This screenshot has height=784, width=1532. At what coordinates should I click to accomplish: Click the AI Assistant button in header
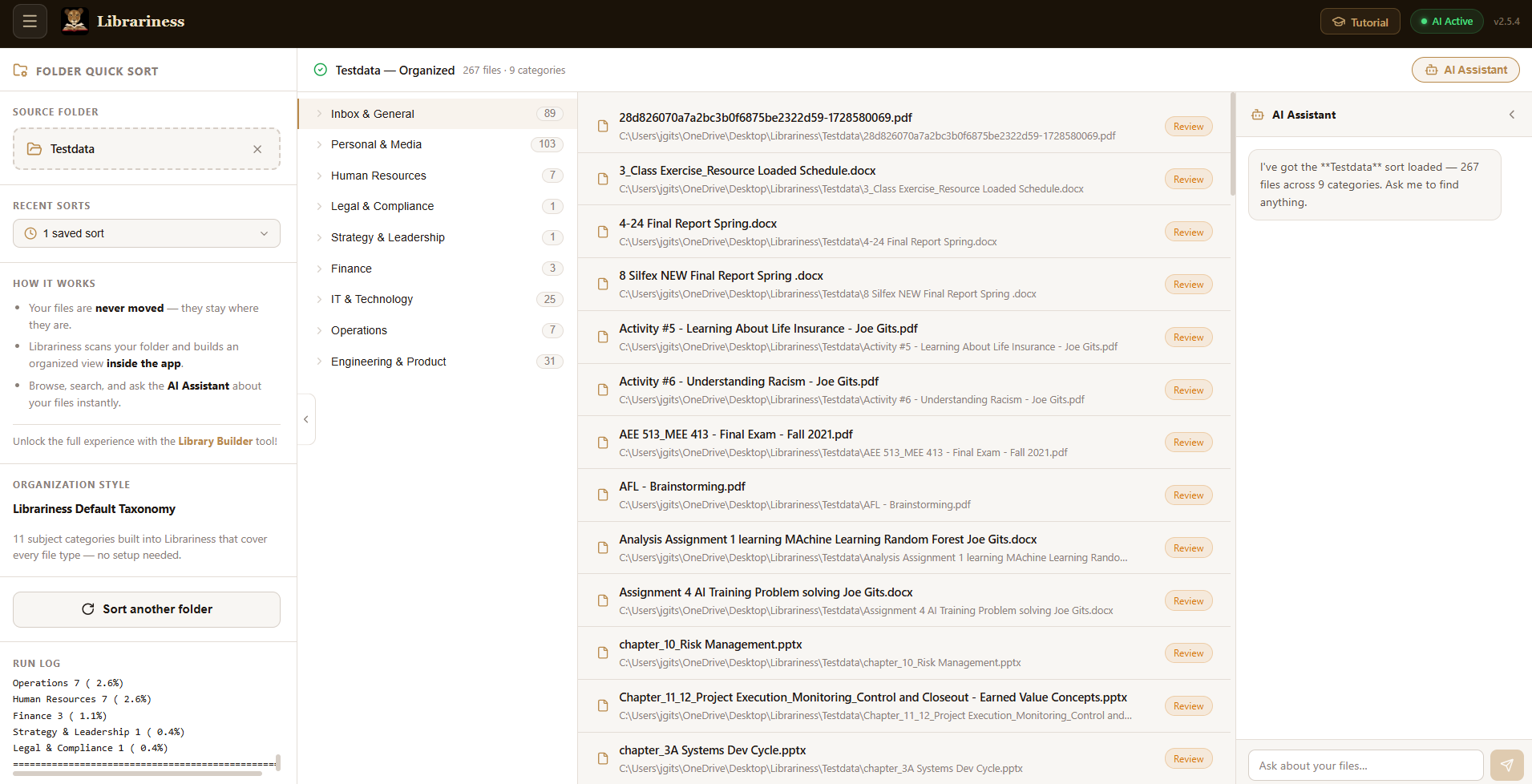click(1465, 70)
